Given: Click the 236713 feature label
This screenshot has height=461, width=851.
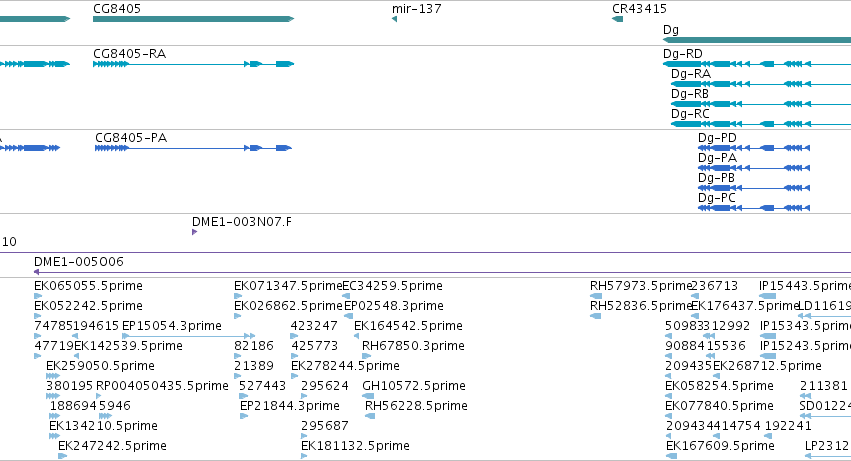Looking at the screenshot, I should pyautogui.click(x=715, y=286).
